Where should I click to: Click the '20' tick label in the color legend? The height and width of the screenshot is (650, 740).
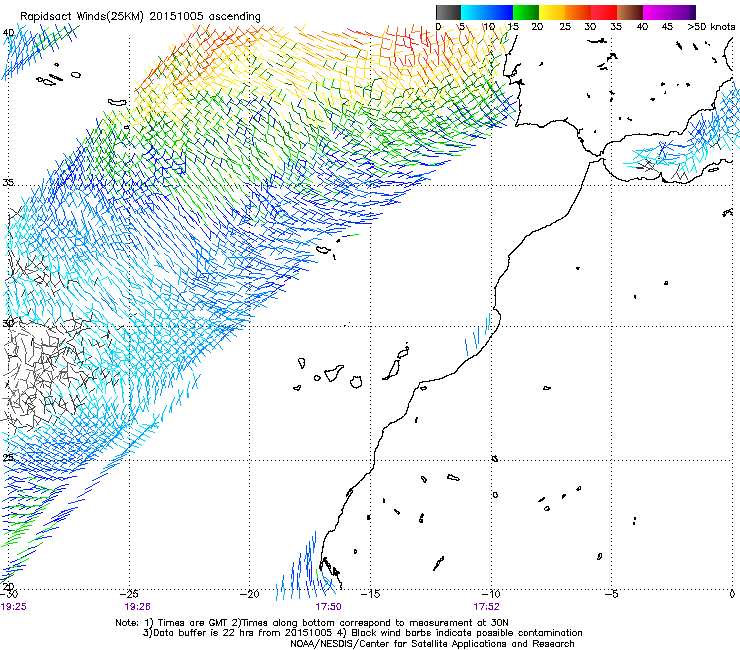[x=537, y=27]
